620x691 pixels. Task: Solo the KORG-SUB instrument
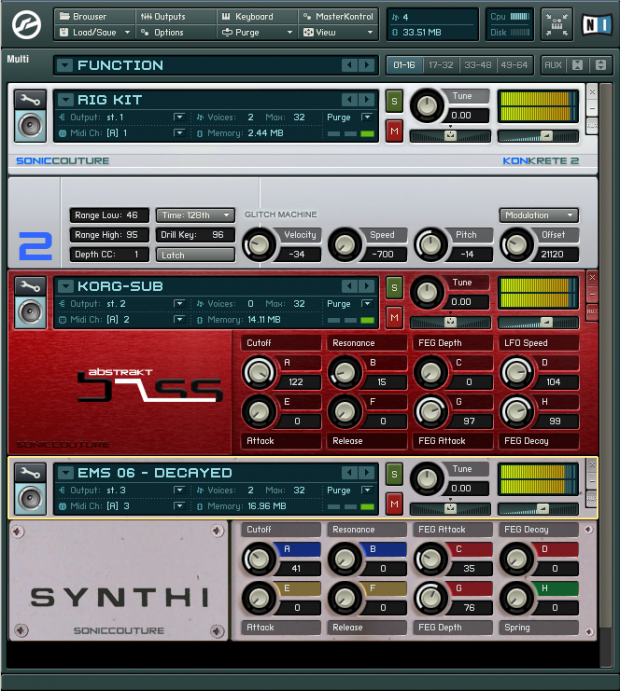coord(394,287)
